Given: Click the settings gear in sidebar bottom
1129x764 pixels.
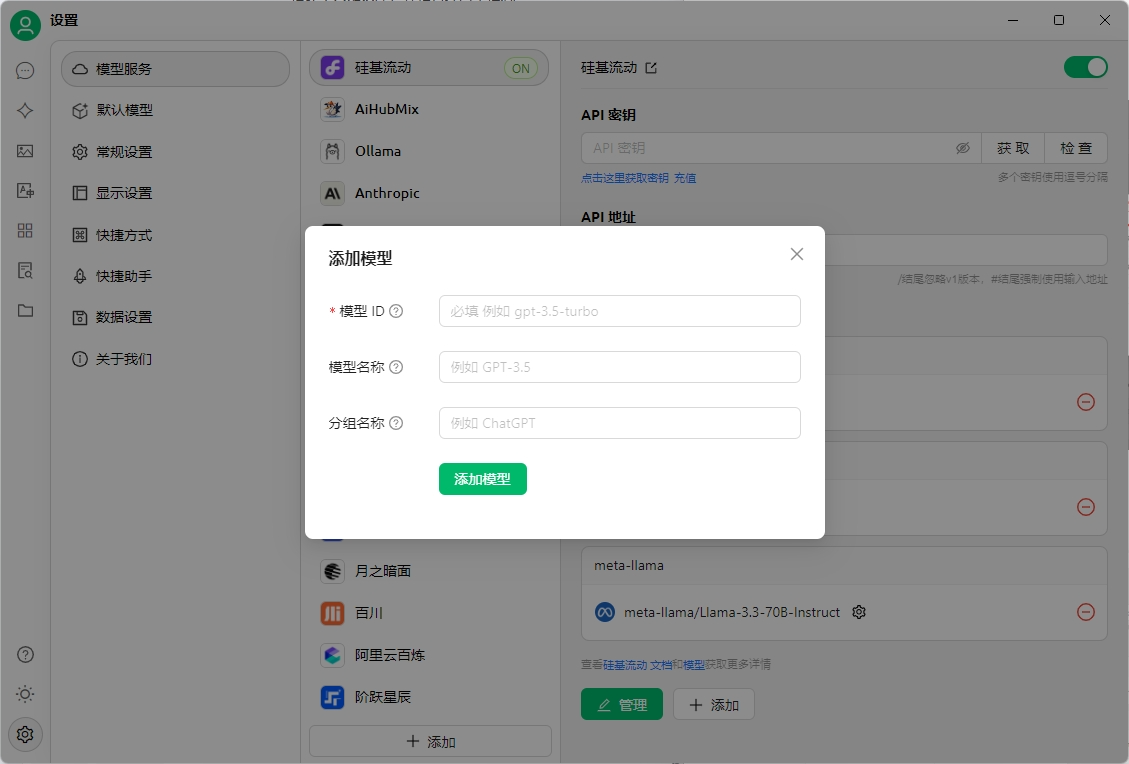Looking at the screenshot, I should pyautogui.click(x=25, y=734).
